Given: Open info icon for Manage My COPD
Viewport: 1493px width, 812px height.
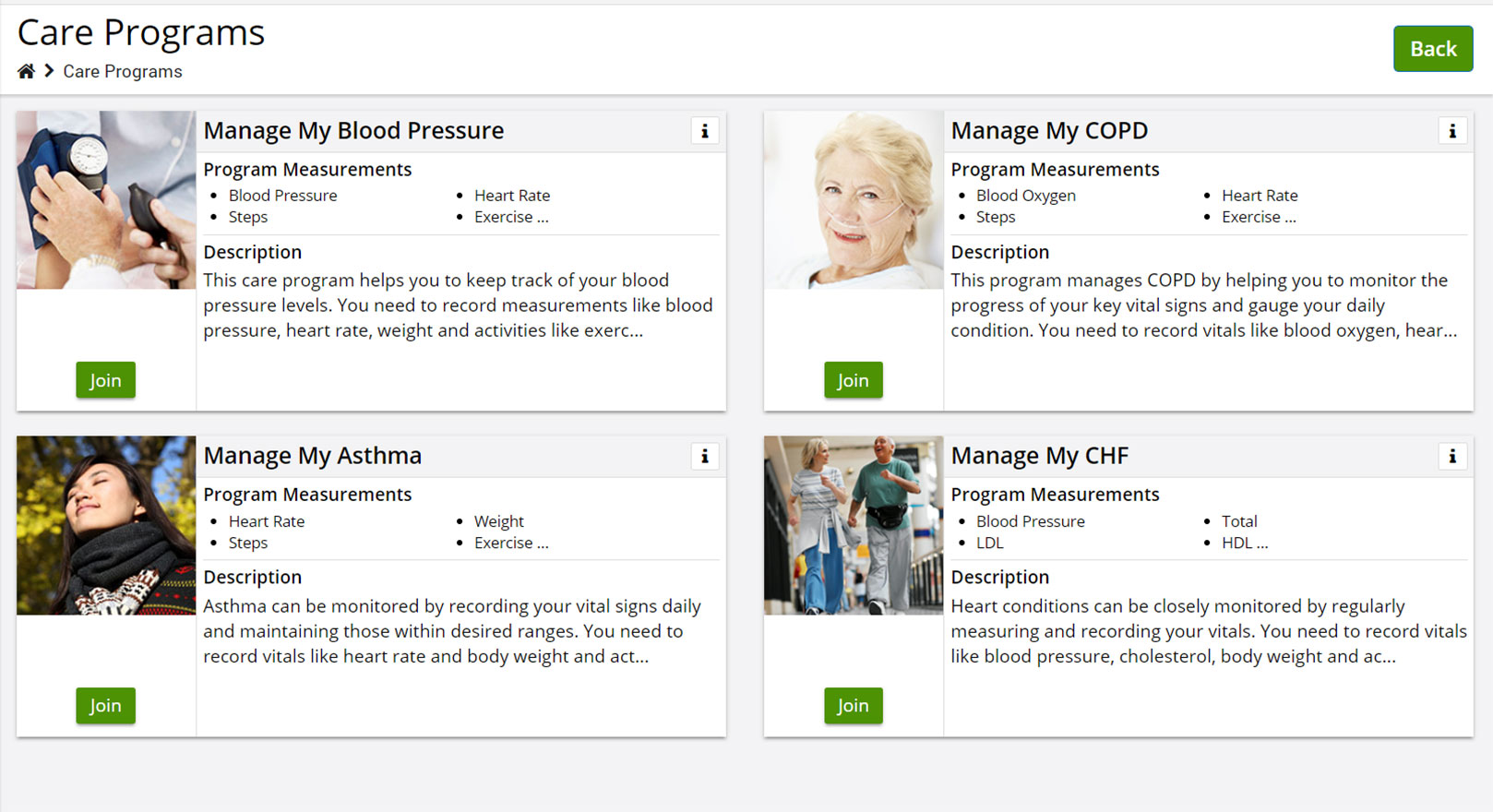Looking at the screenshot, I should click(1452, 131).
